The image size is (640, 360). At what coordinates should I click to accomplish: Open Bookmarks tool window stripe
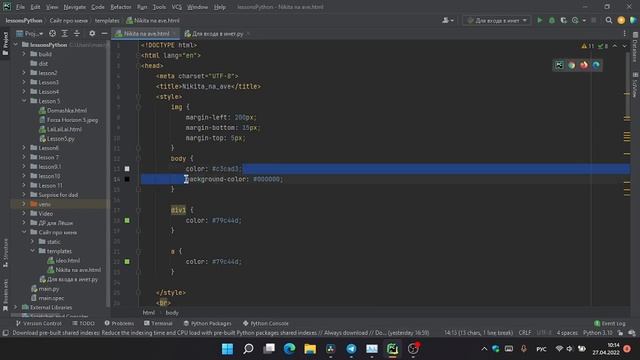click(x=5, y=295)
